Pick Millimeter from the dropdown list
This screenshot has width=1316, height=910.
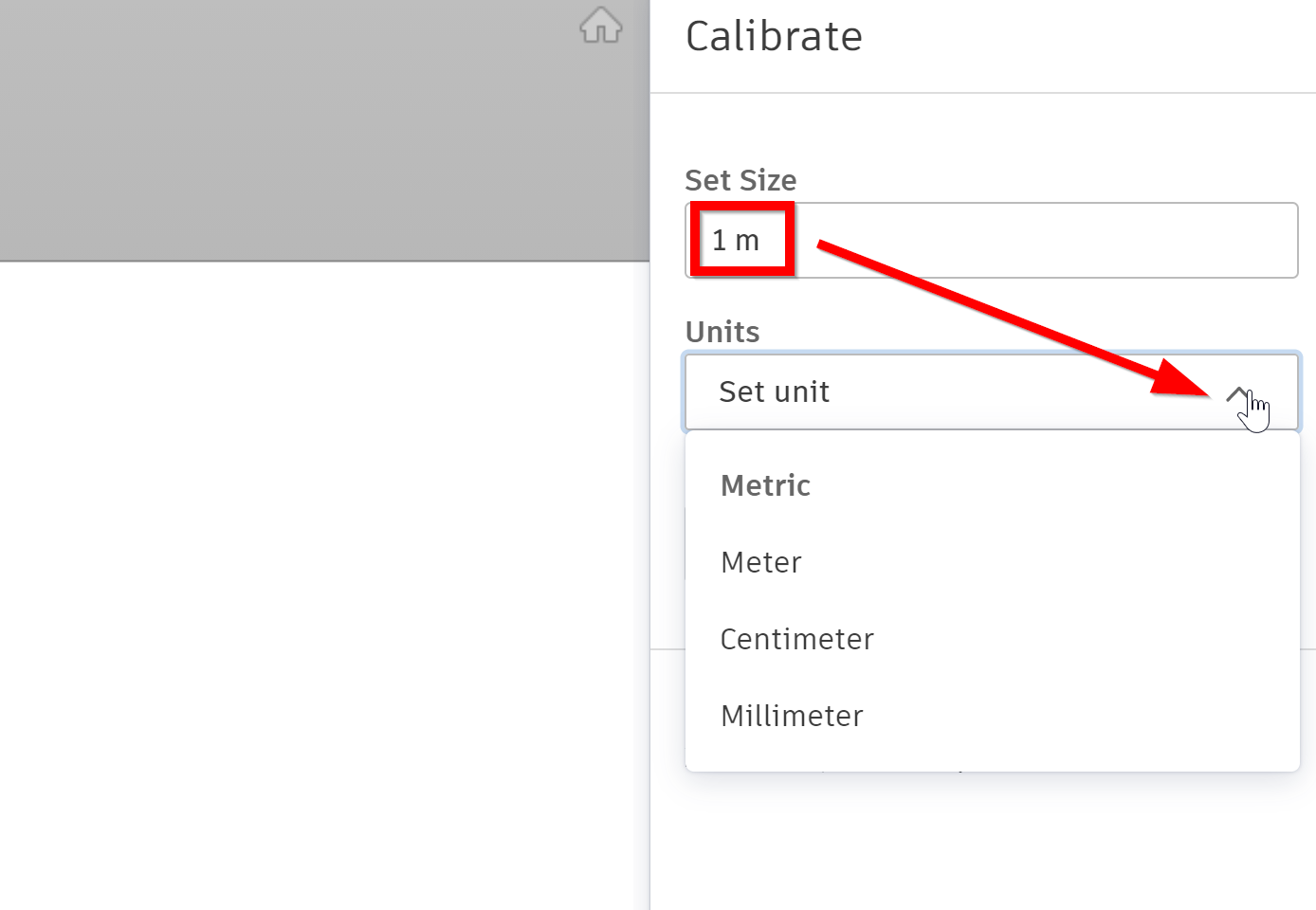click(792, 716)
